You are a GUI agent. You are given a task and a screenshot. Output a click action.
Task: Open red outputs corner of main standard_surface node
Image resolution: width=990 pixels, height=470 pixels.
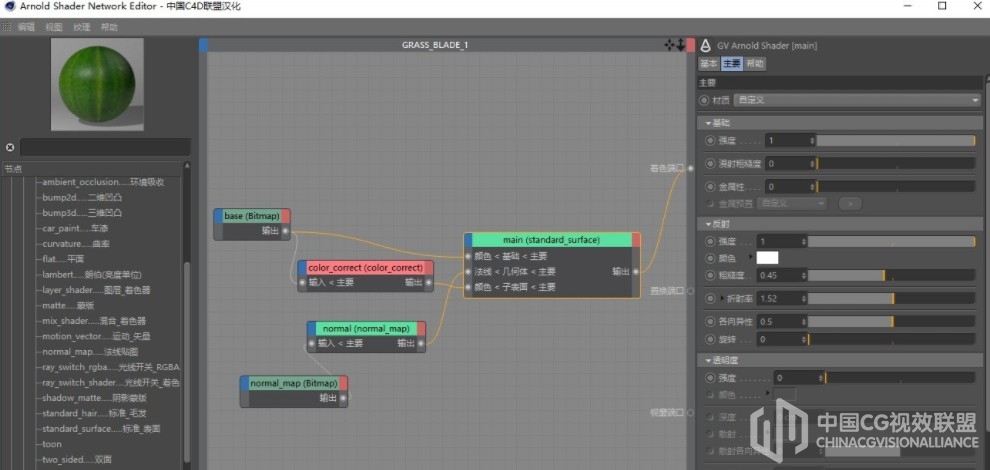click(636, 240)
